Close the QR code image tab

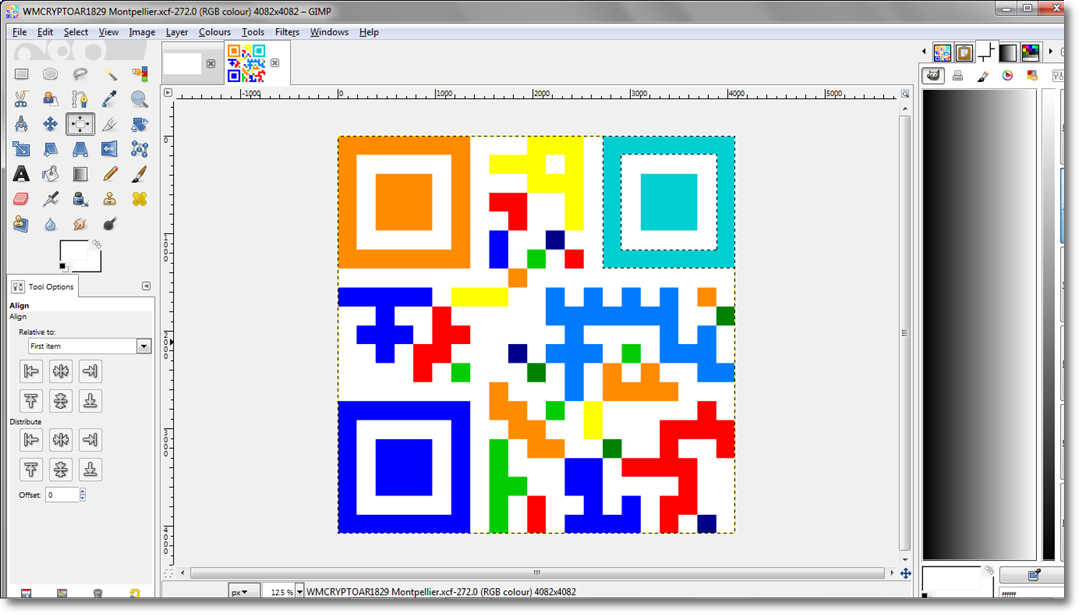(275, 63)
